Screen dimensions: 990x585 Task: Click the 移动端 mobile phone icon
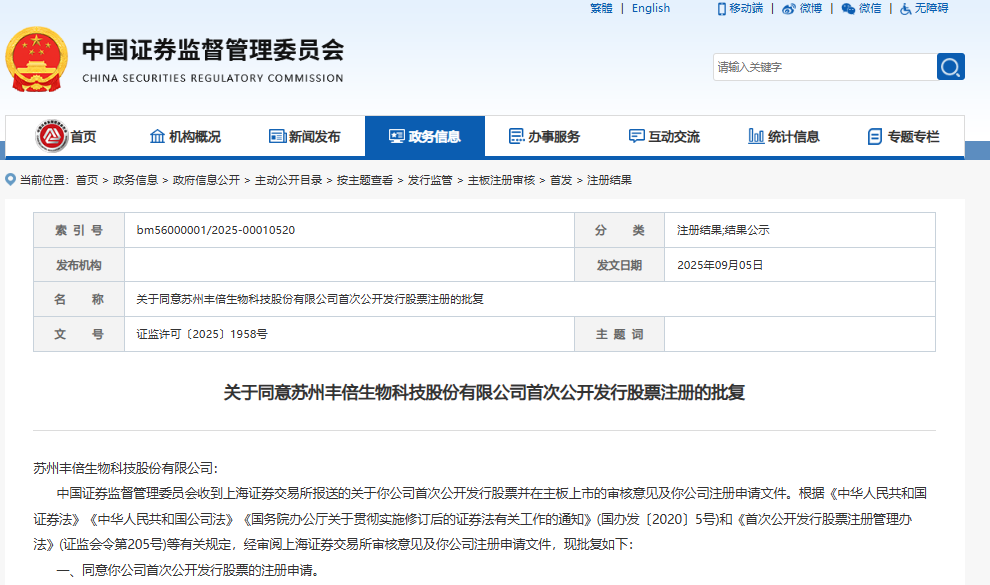pos(722,9)
